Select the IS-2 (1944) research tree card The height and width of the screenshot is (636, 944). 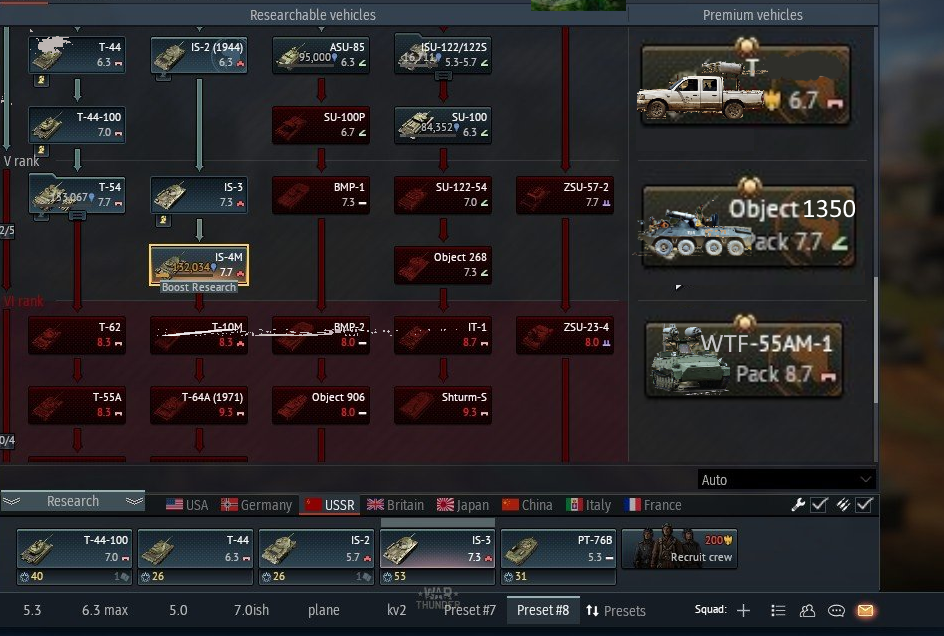[199, 55]
